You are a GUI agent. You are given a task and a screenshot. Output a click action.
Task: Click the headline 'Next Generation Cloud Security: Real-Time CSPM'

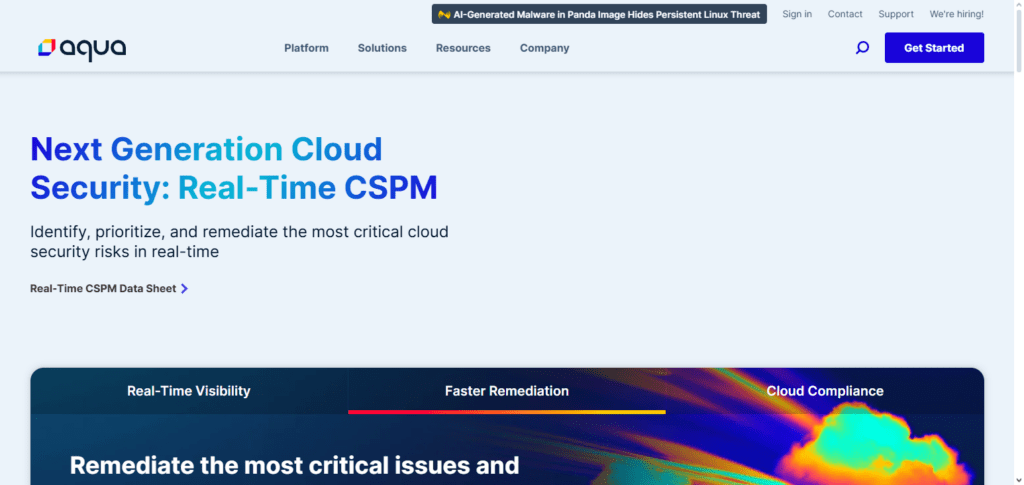tap(234, 168)
